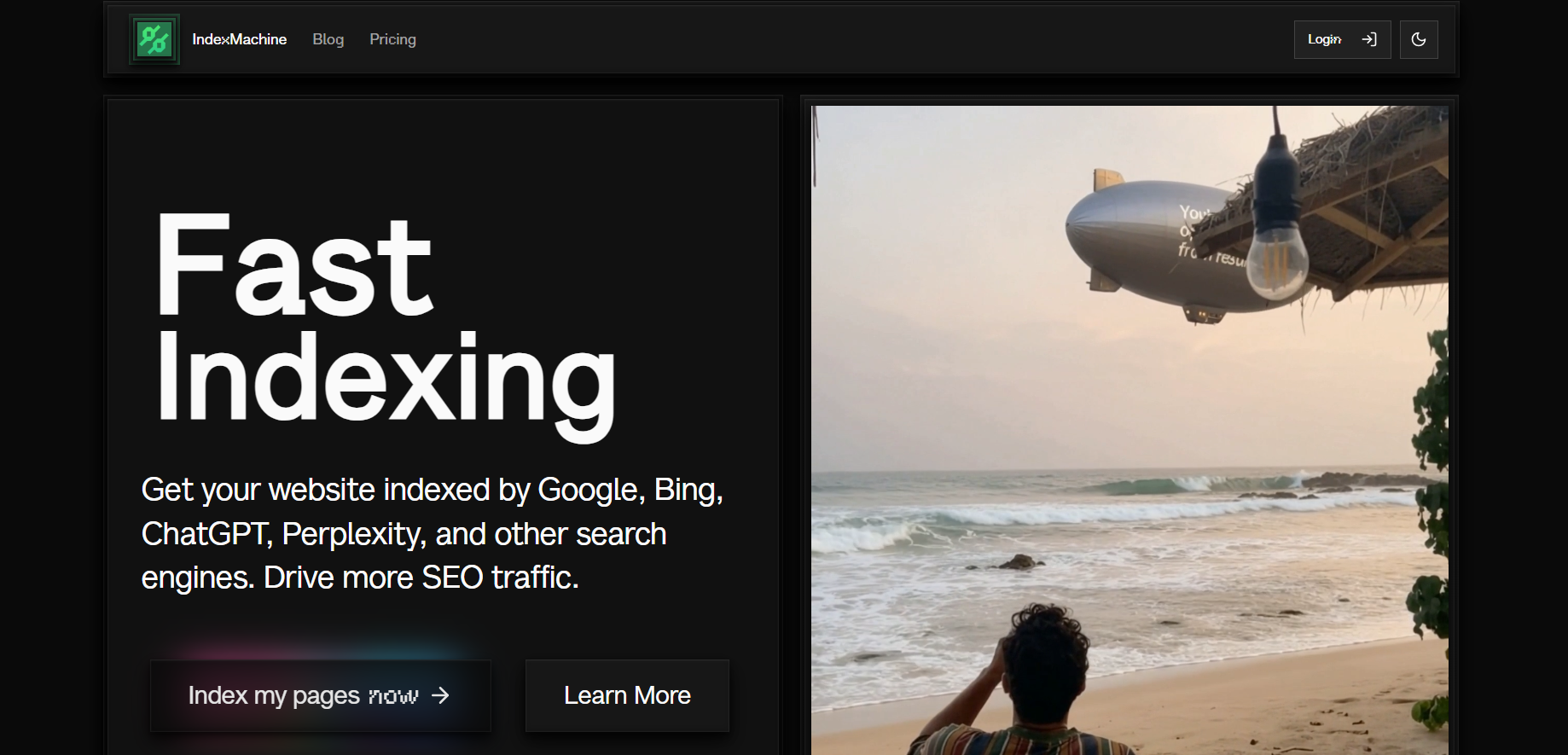This screenshot has height=755, width=1568.
Task: Open the Blog page
Action: click(x=328, y=39)
